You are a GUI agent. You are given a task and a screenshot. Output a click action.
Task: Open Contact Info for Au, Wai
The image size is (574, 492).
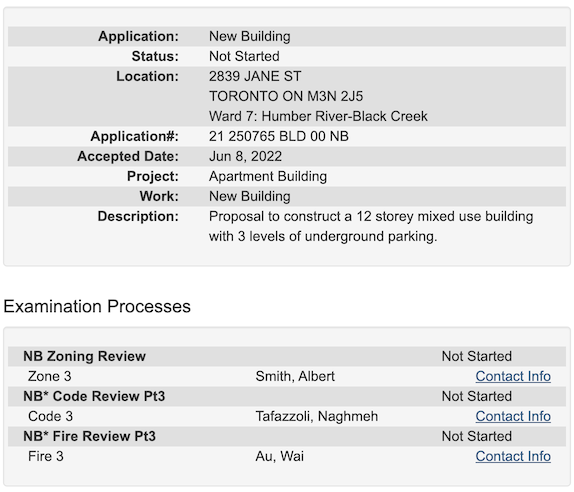click(513, 456)
